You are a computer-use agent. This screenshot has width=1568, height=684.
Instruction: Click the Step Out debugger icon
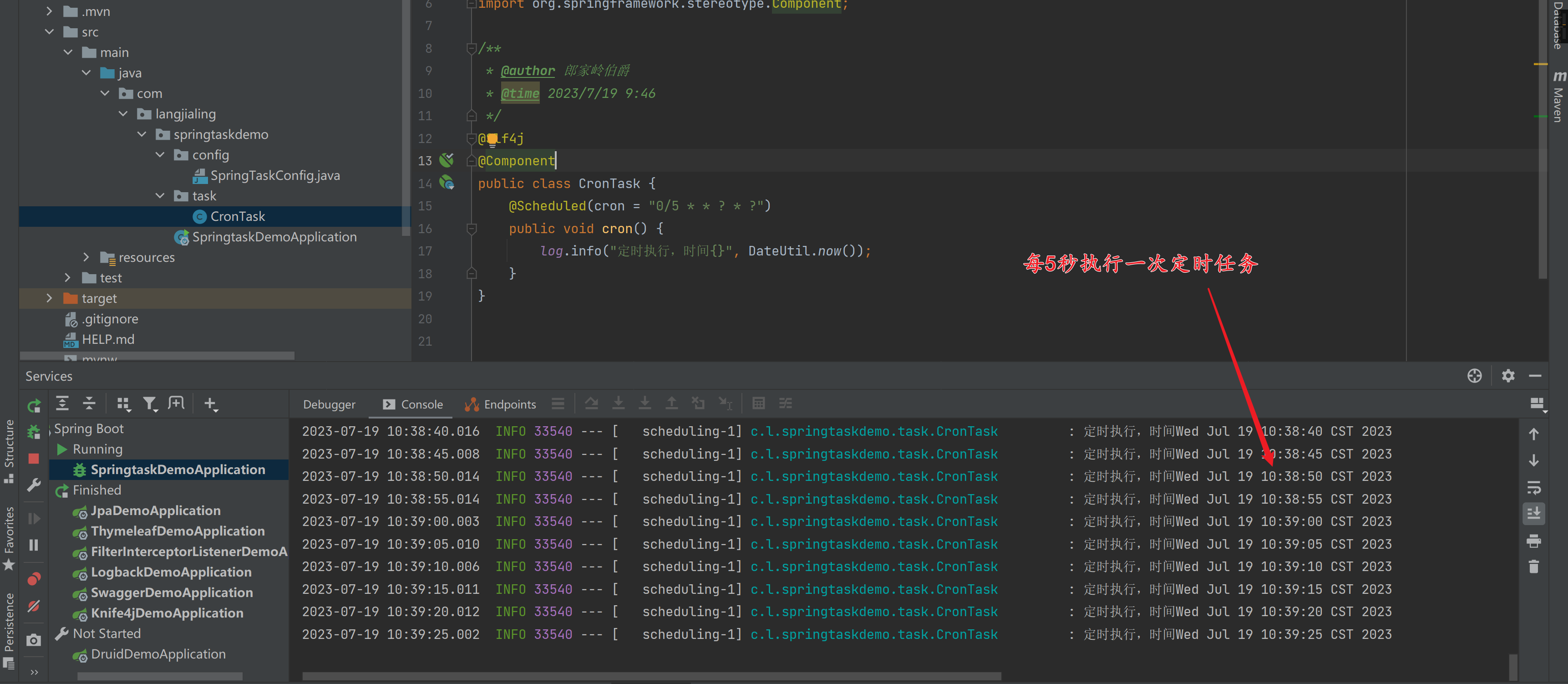pos(671,403)
